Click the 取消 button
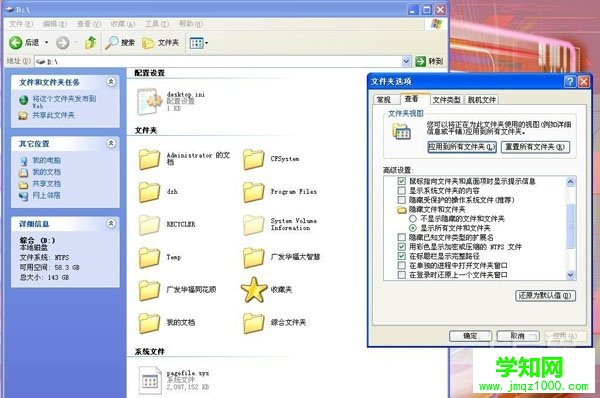600x398 pixels. point(518,336)
